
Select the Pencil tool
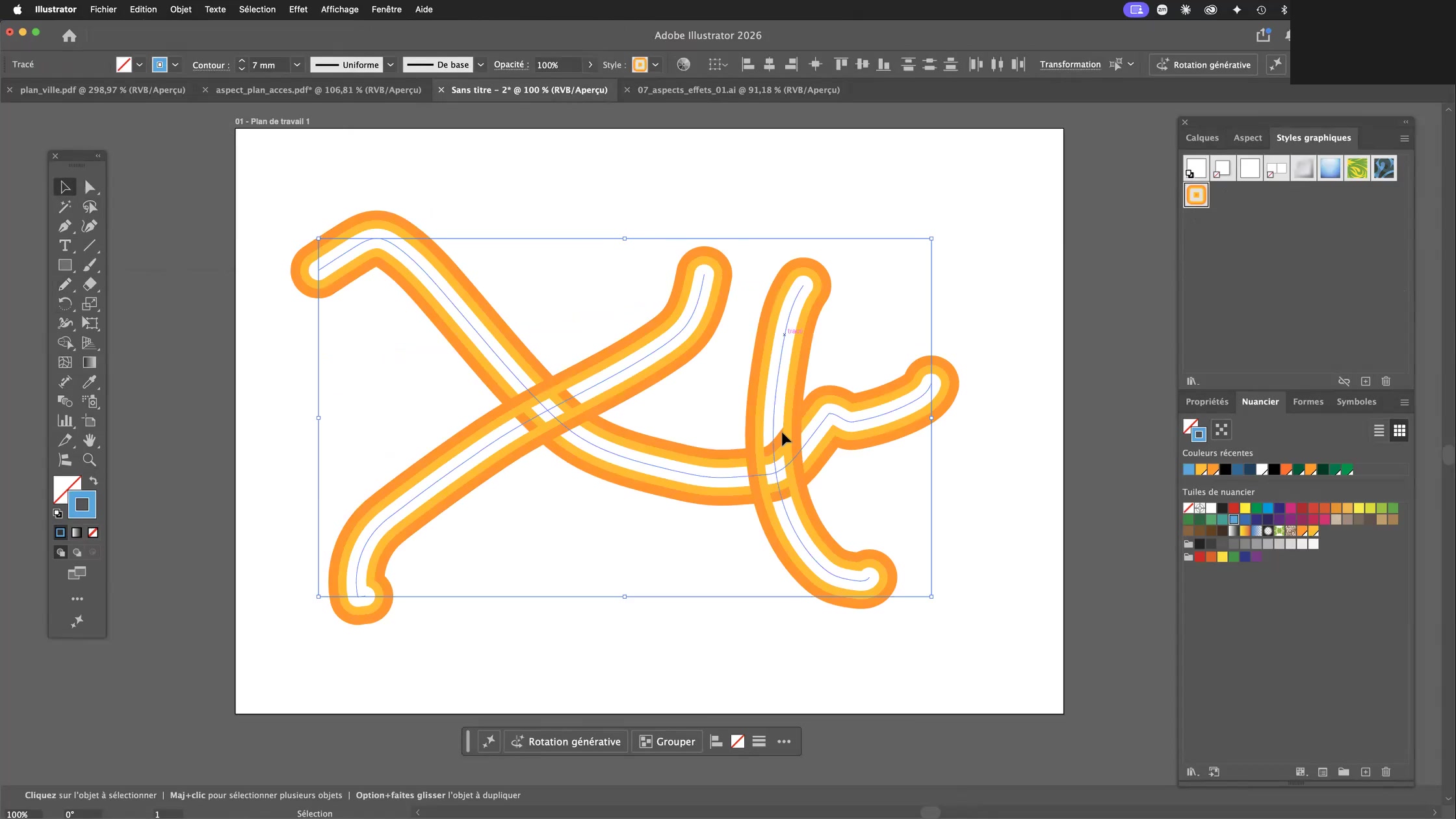pos(65,285)
